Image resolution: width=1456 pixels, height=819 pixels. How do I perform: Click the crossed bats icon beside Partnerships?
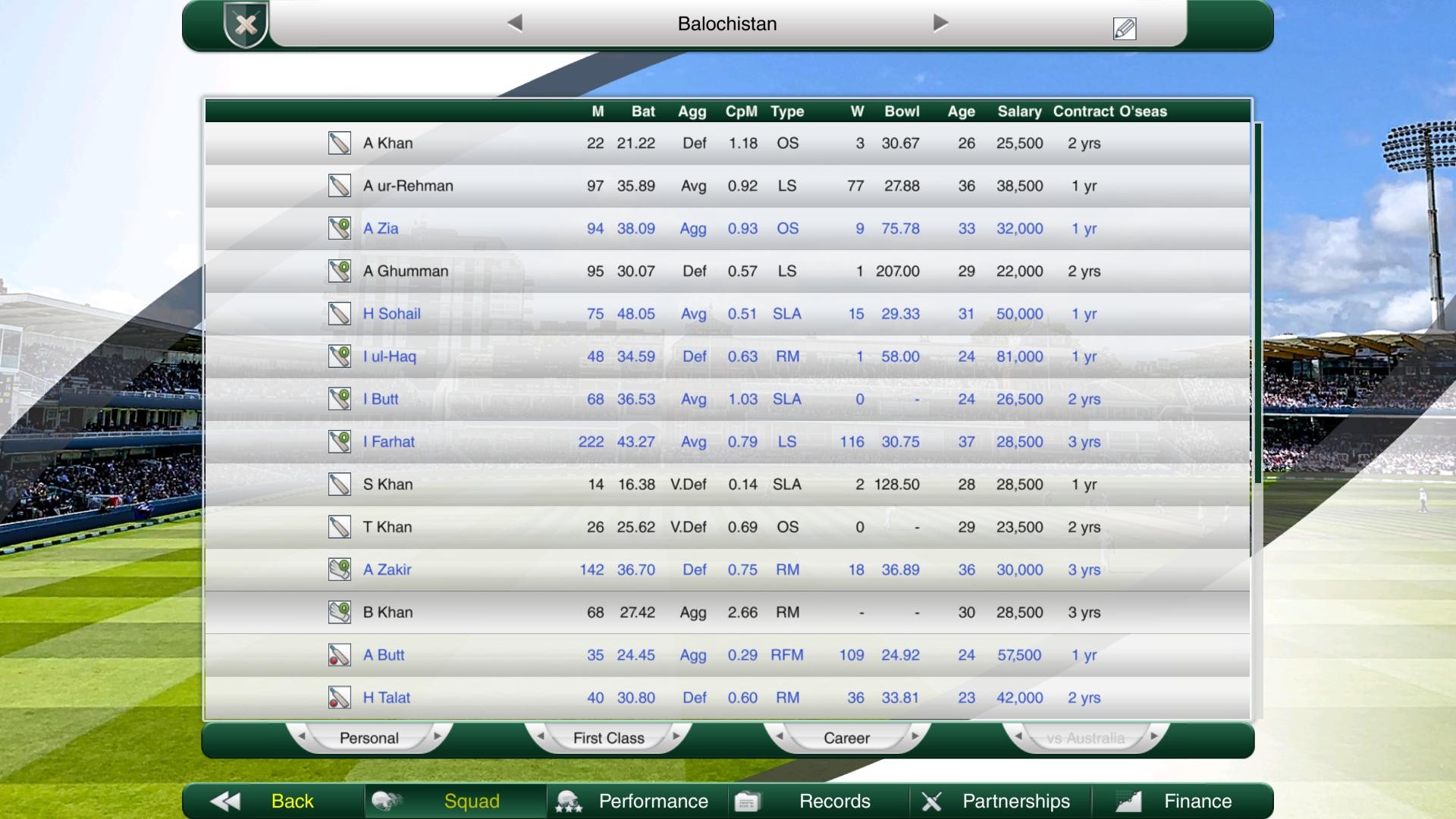pyautogui.click(x=932, y=802)
